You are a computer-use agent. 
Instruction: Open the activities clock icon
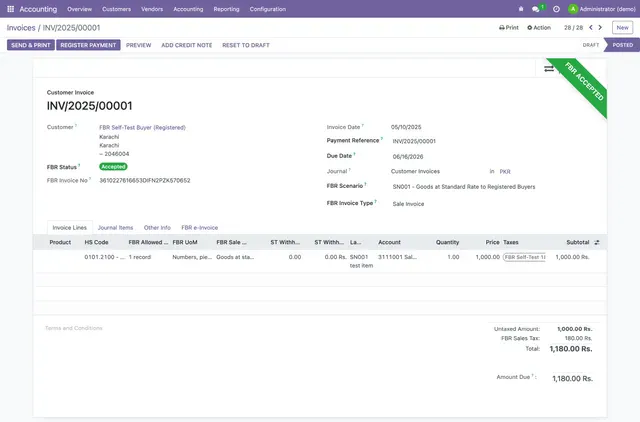click(556, 9)
